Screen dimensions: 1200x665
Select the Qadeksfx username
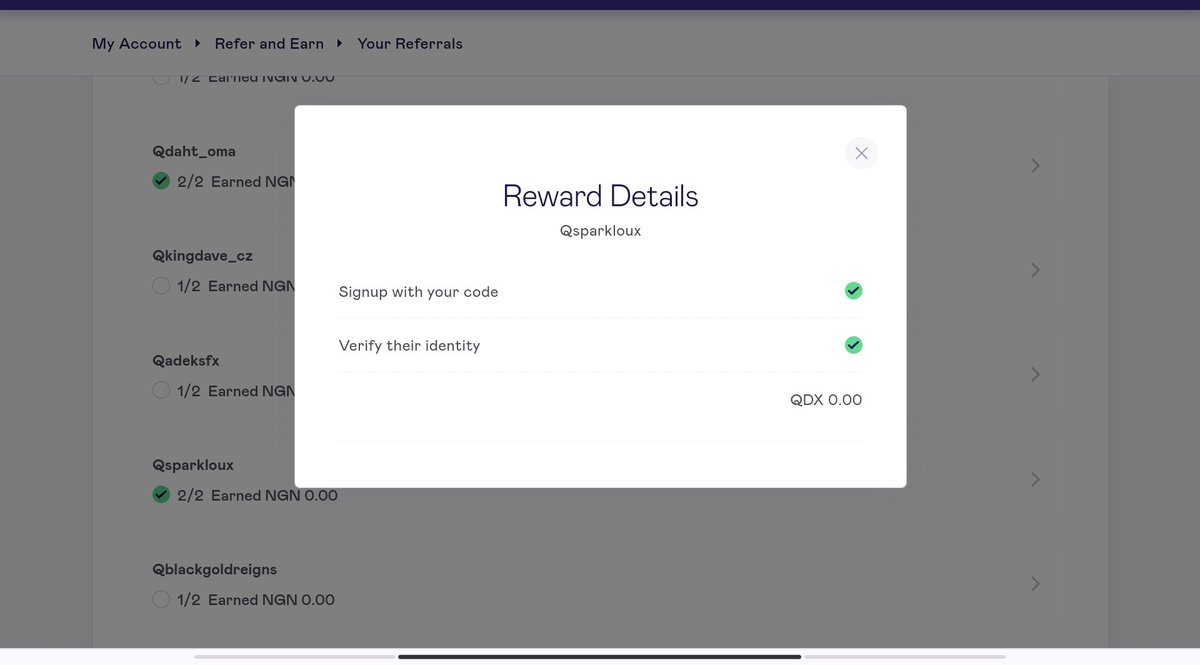[185, 360]
